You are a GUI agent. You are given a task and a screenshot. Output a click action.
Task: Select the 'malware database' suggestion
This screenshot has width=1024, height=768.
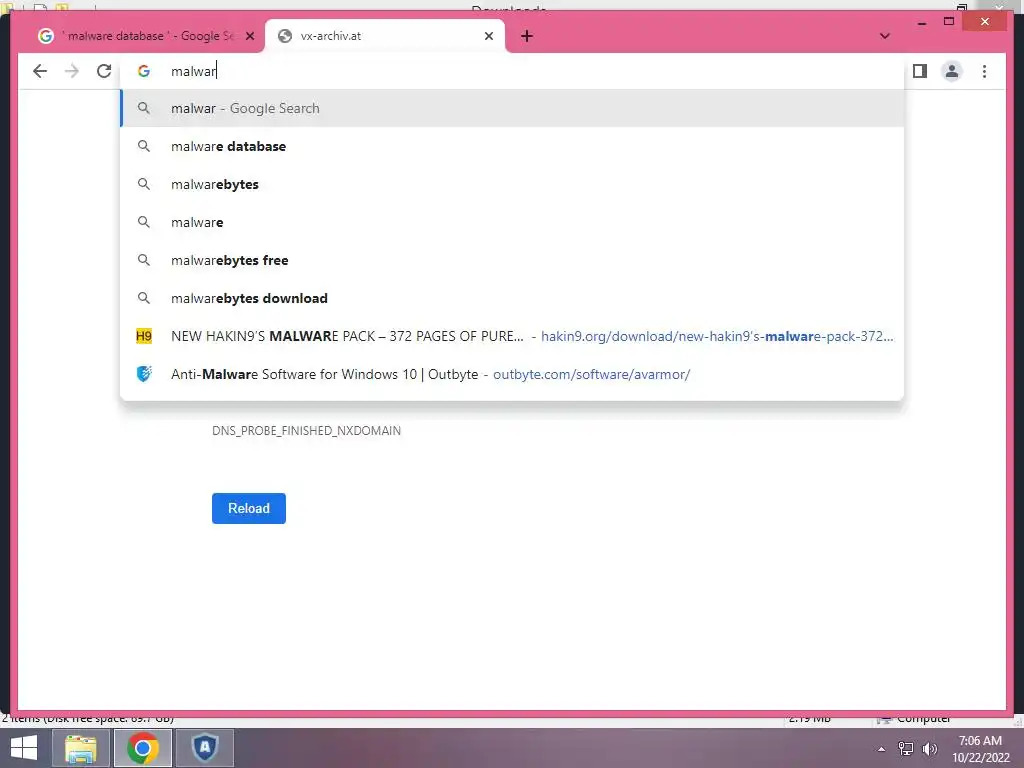pyautogui.click(x=512, y=146)
